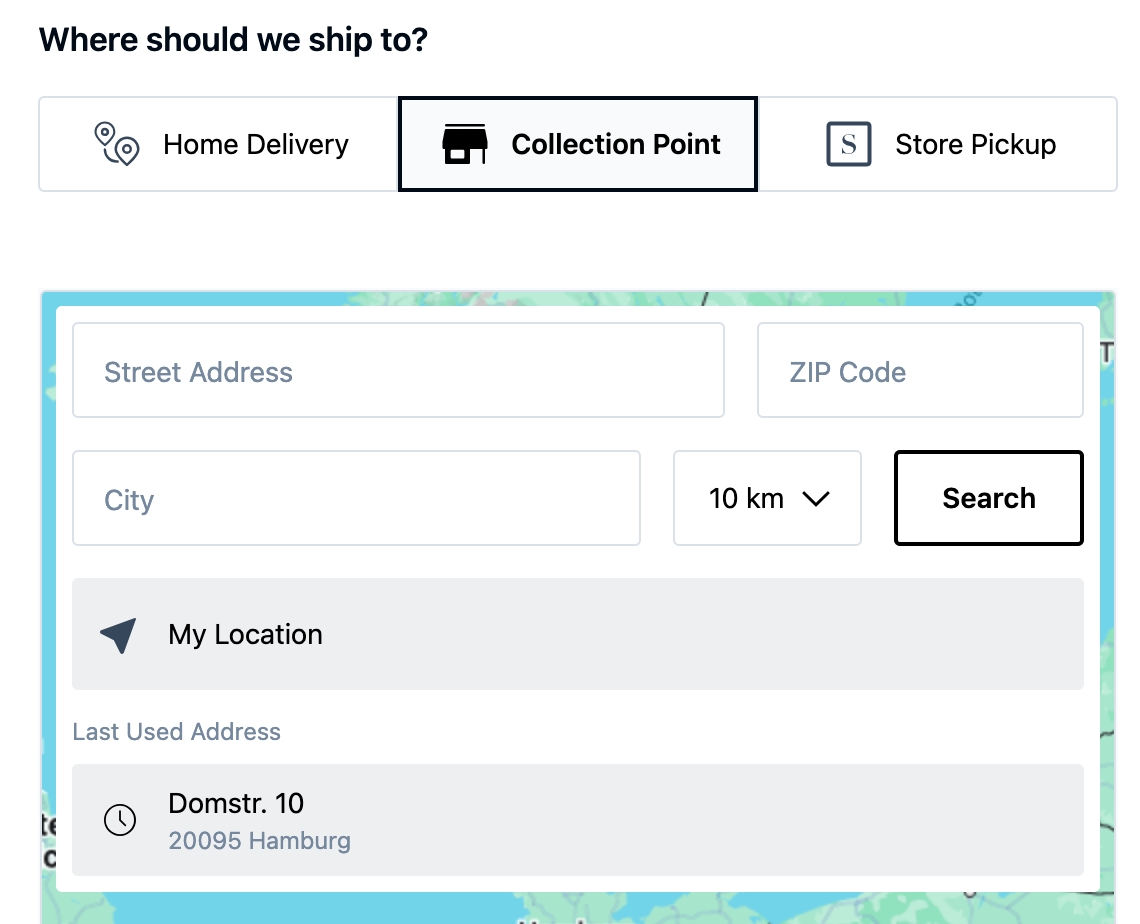This screenshot has height=924, width=1140.
Task: Select the Collection Point tab
Action: tap(578, 144)
